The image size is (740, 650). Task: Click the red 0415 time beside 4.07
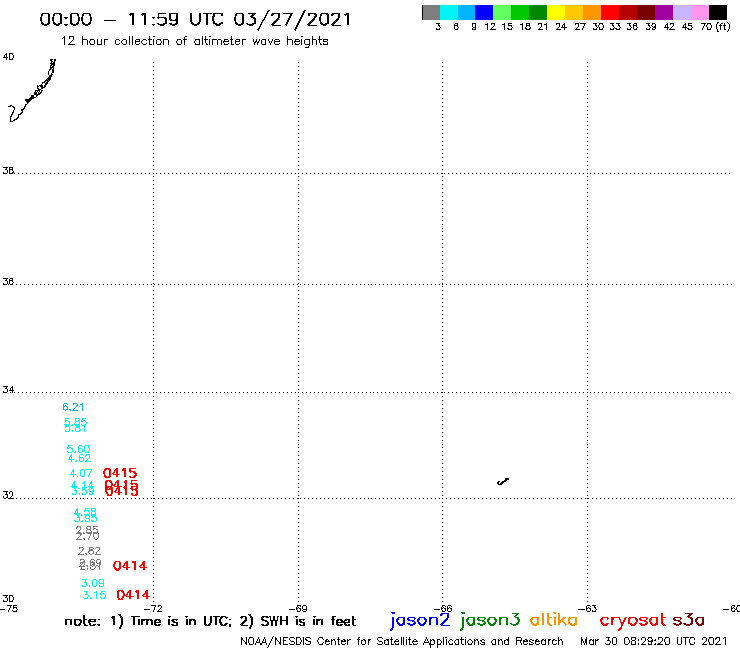tap(120, 473)
